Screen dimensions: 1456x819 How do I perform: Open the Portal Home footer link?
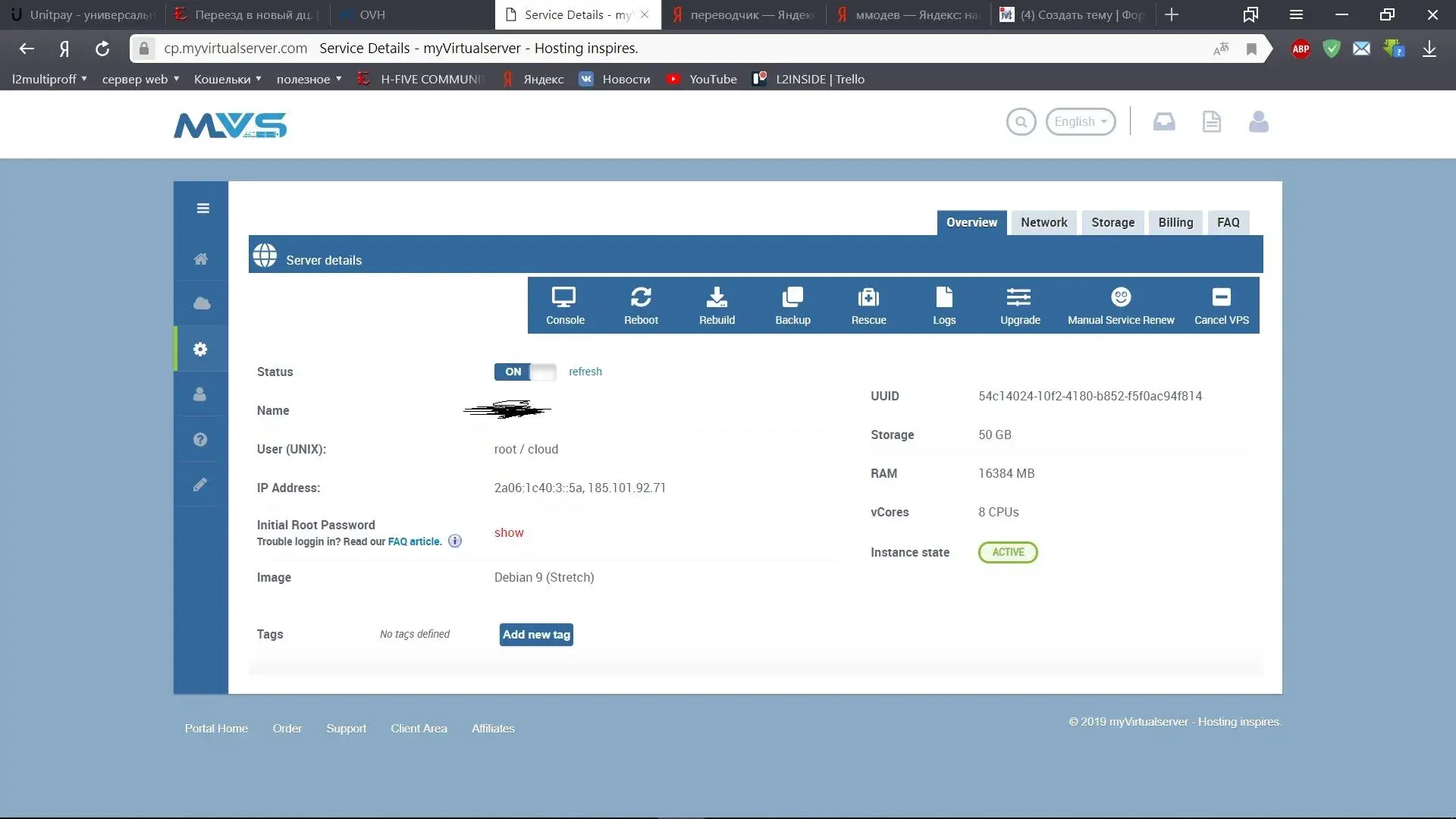point(216,728)
